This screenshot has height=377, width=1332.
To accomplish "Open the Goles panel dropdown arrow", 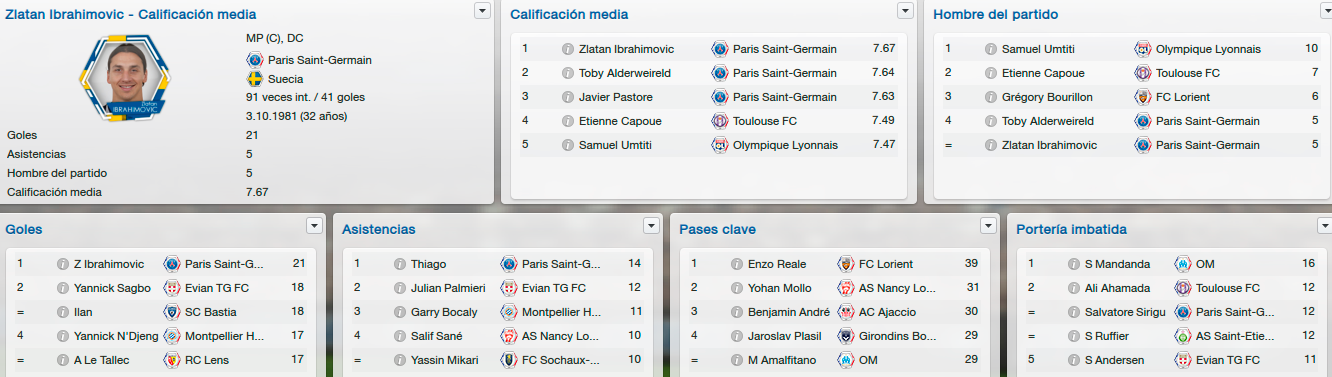I will pos(315,225).
